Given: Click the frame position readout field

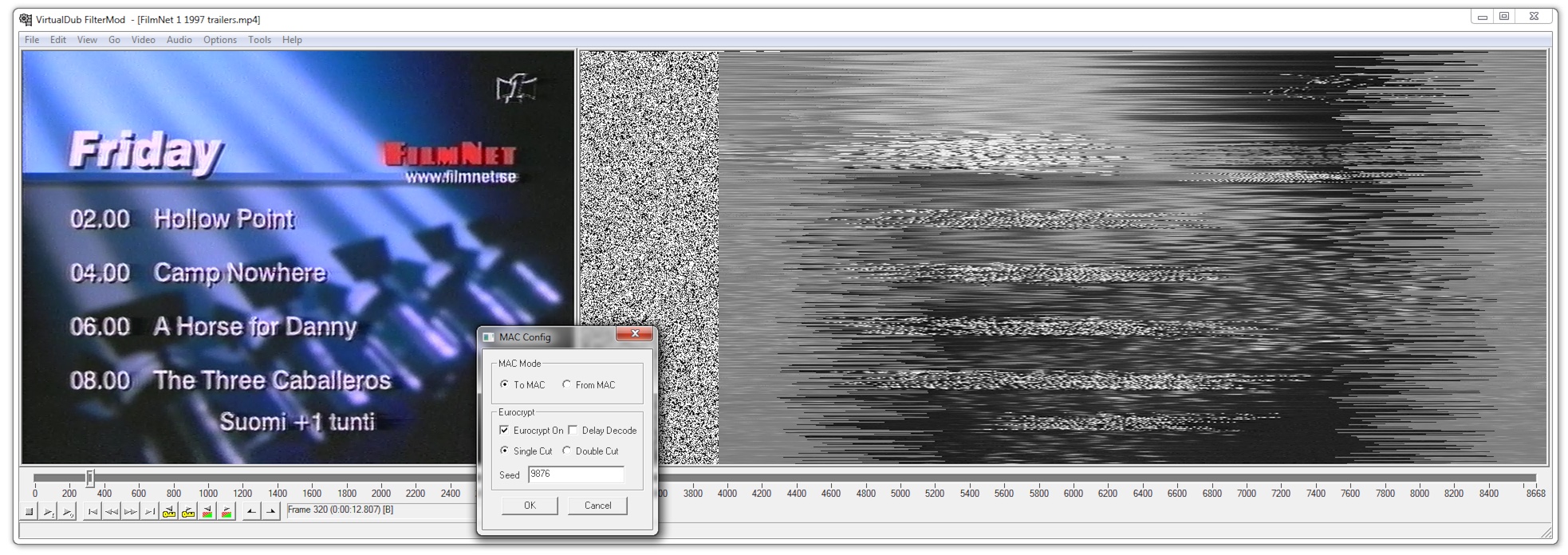Looking at the screenshot, I should pos(381,510).
